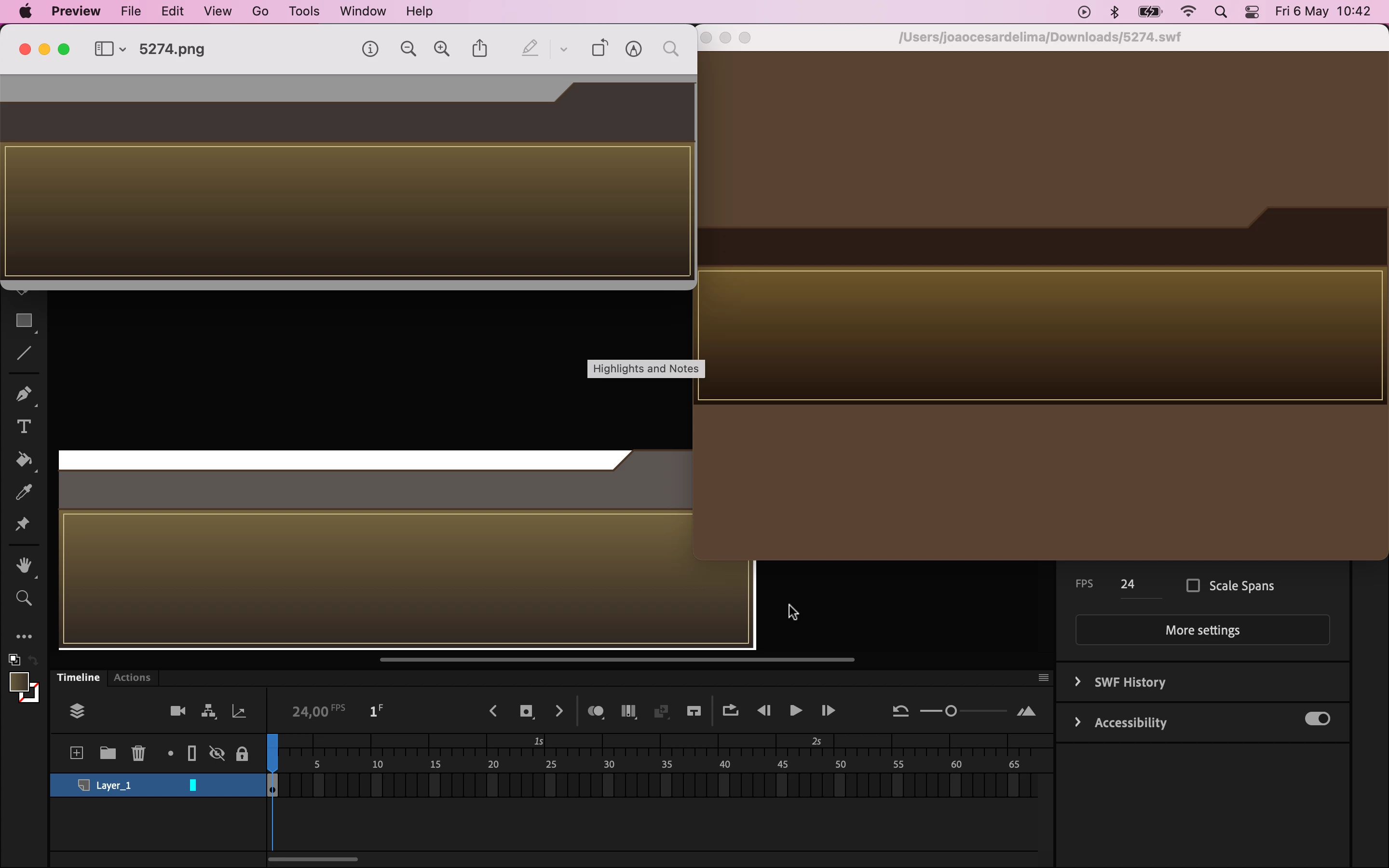The image size is (1389, 868).
Task: Click the Add Camera icon in timeline
Action: [x=178, y=711]
